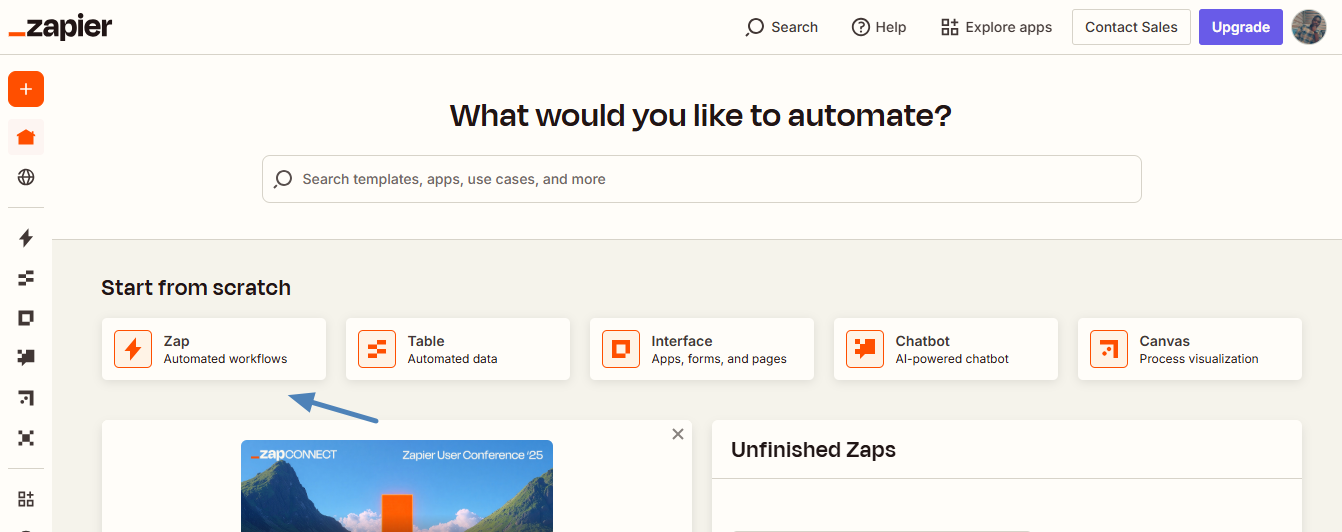The image size is (1342, 532).
Task: Close the ZapConnect promo card
Action: (x=678, y=434)
